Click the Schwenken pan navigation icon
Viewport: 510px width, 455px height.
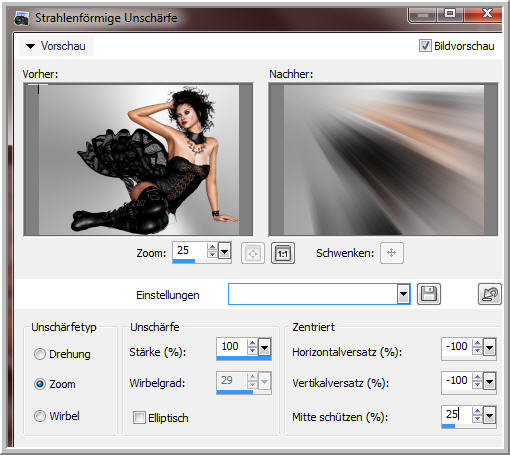(x=392, y=253)
